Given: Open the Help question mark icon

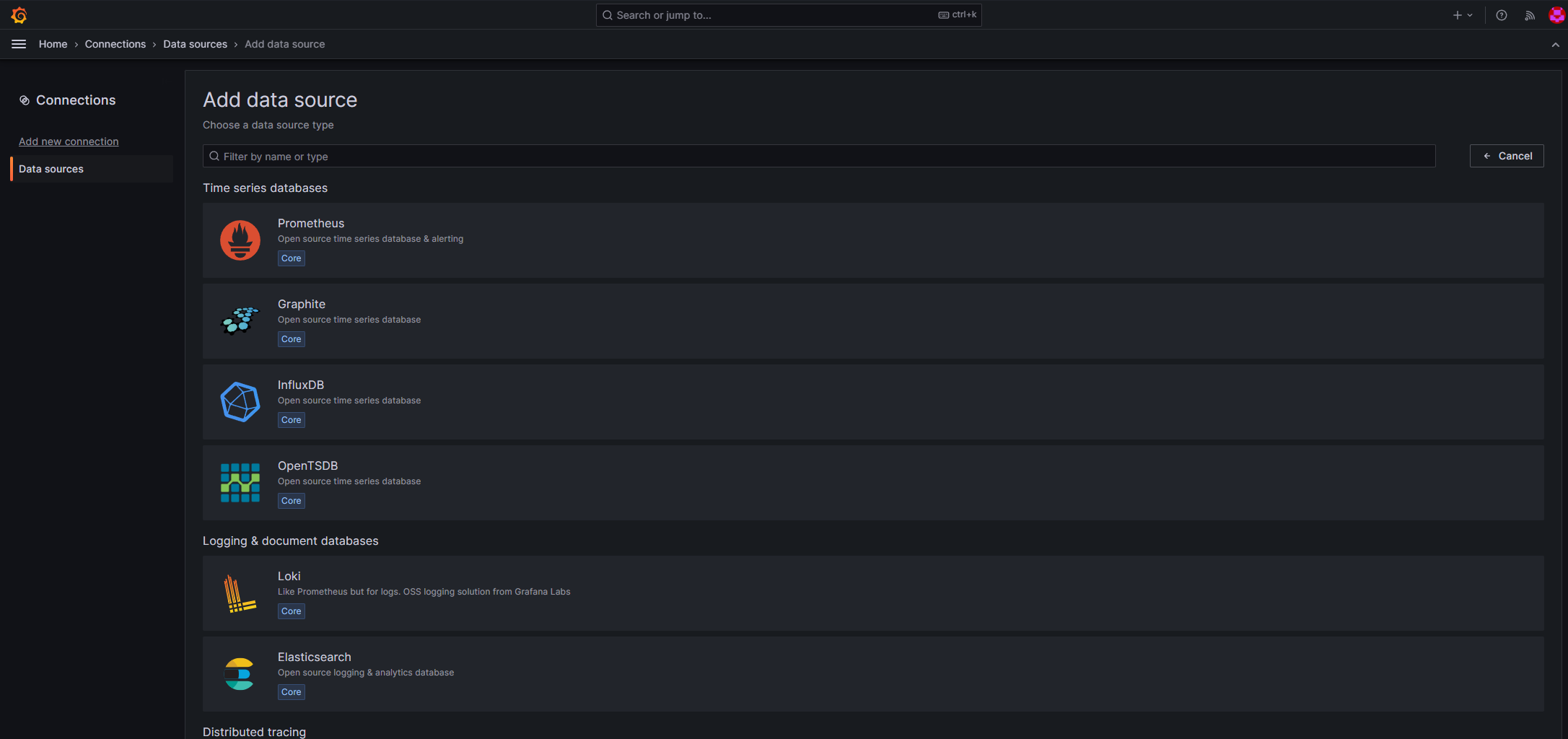Looking at the screenshot, I should pyautogui.click(x=1502, y=14).
